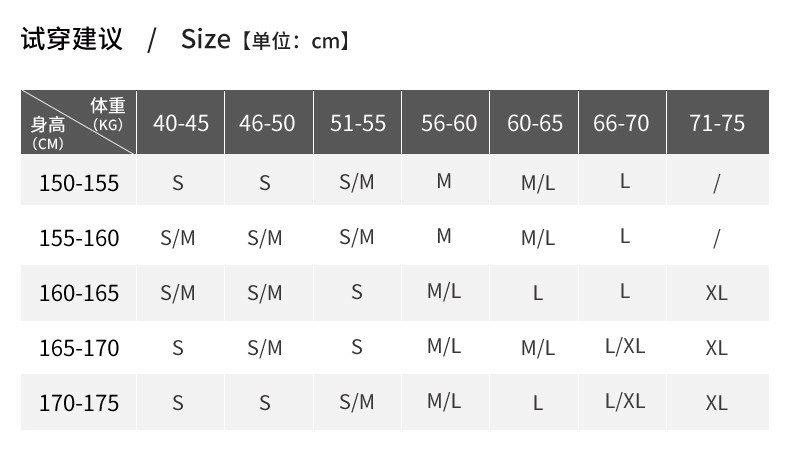Click the 体重 (KG) header label
Screen dimensions: 790x471
[107, 113]
